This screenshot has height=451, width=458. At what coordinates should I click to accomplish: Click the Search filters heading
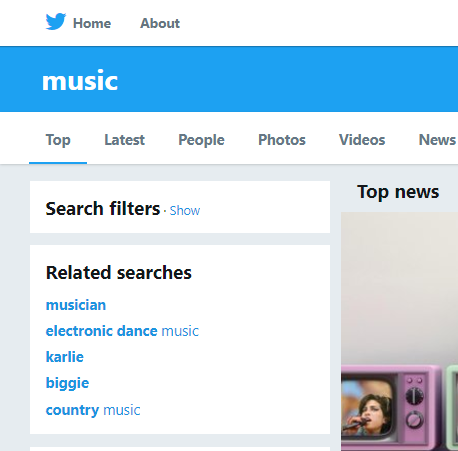tap(103, 209)
